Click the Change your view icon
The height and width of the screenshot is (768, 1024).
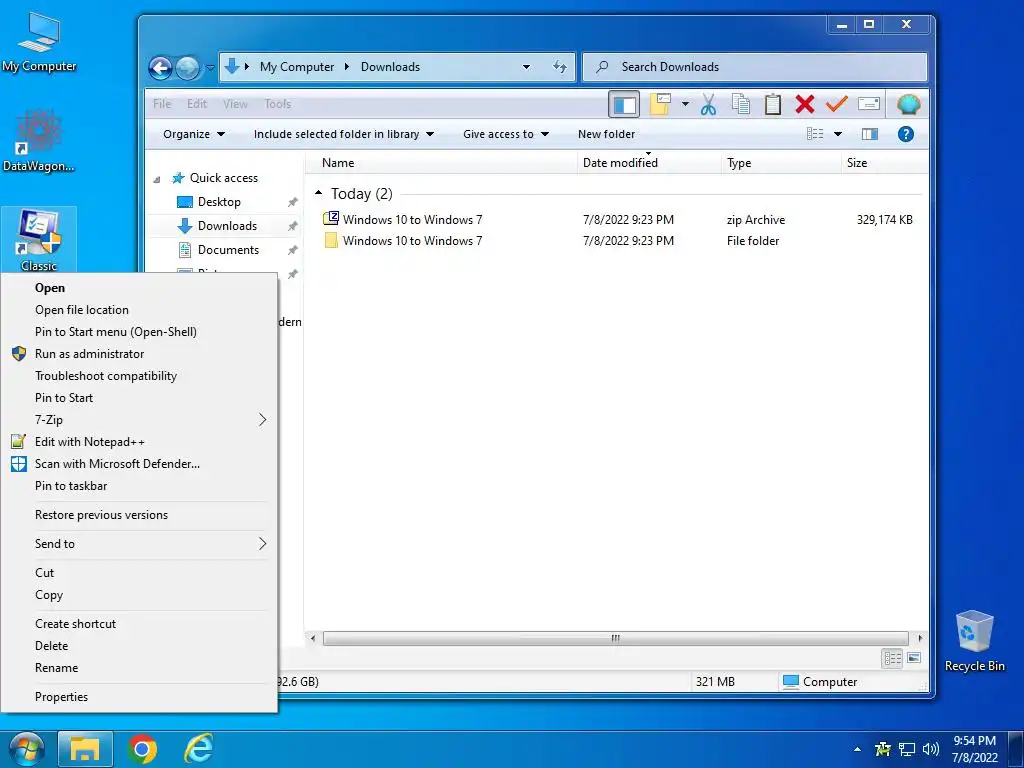point(815,134)
